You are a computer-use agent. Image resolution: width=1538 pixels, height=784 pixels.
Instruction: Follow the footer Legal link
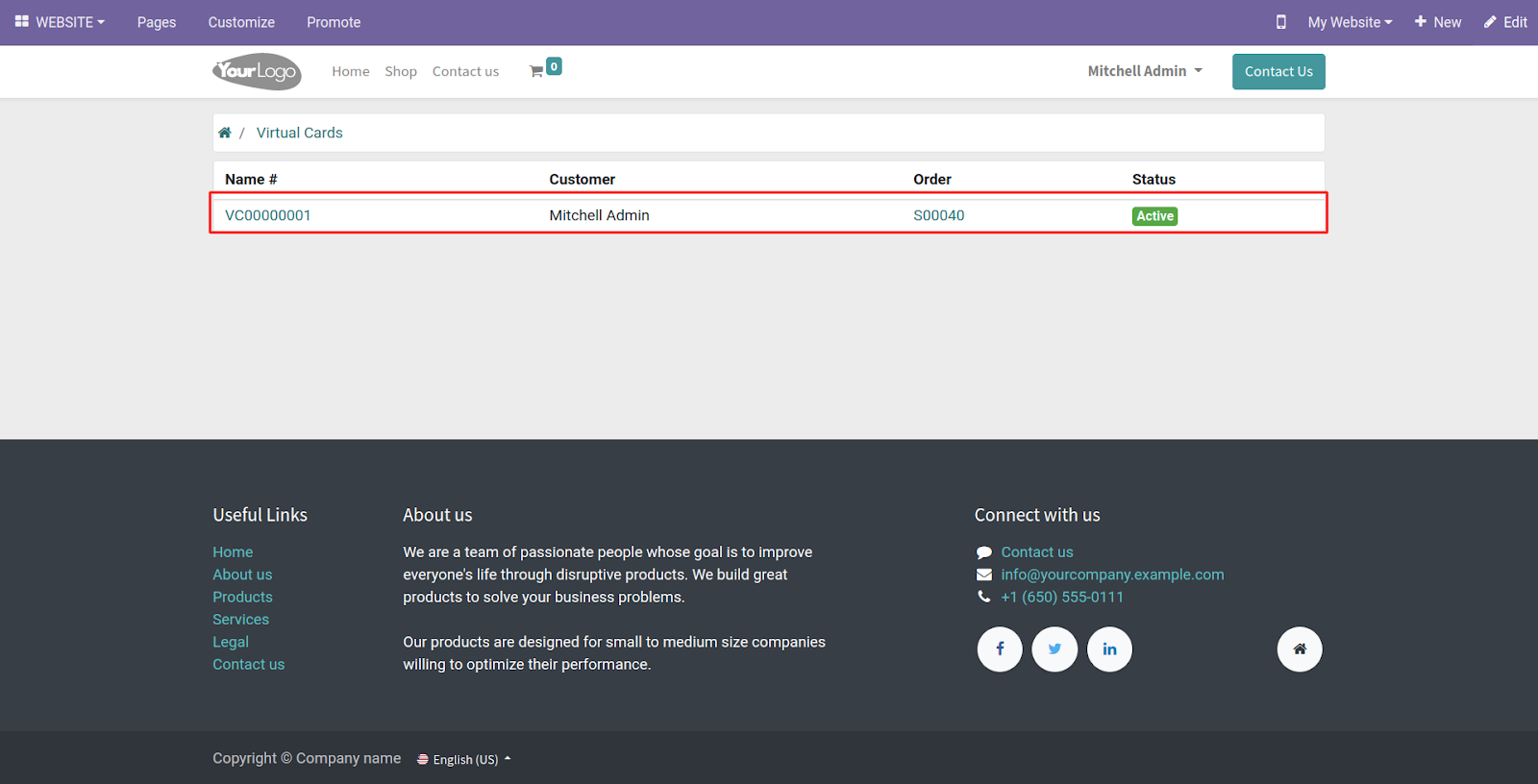pos(231,642)
